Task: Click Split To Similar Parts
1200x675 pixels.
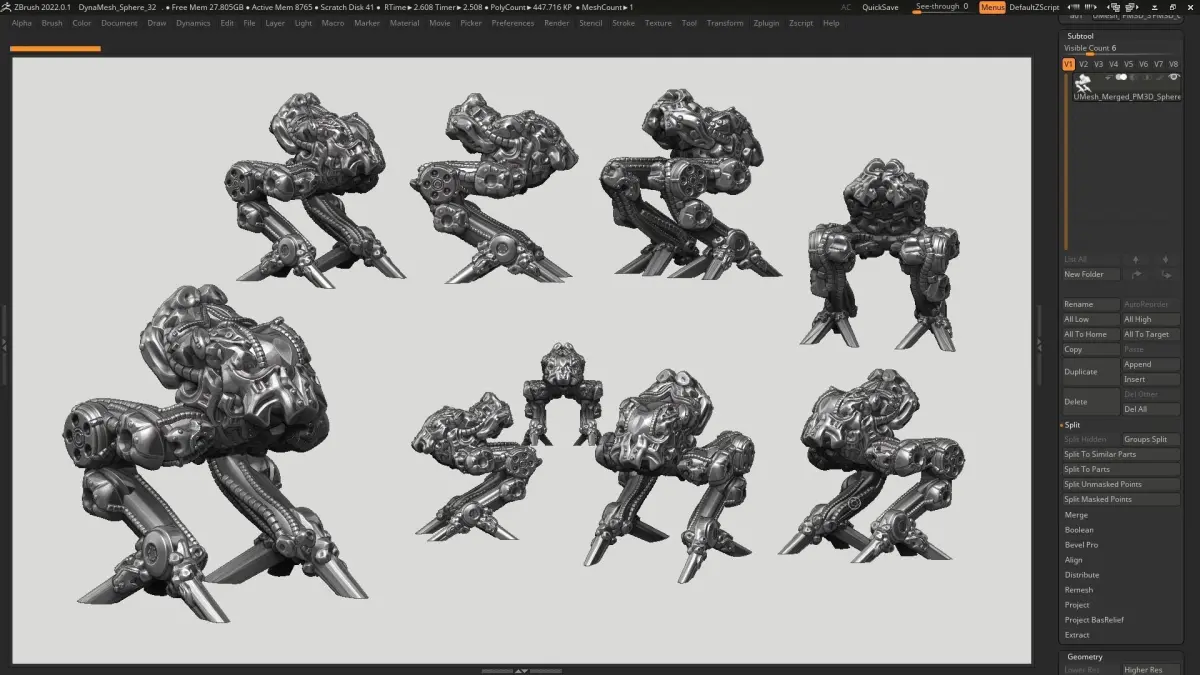Action: pyautogui.click(x=1121, y=454)
